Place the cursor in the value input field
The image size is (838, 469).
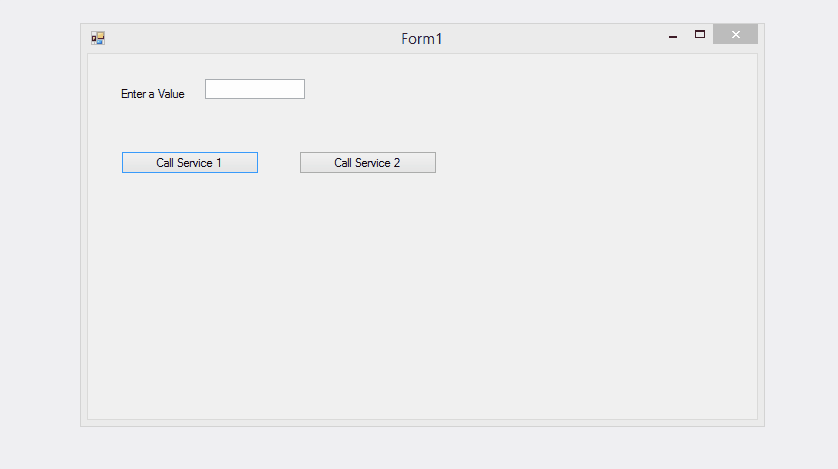tap(254, 89)
